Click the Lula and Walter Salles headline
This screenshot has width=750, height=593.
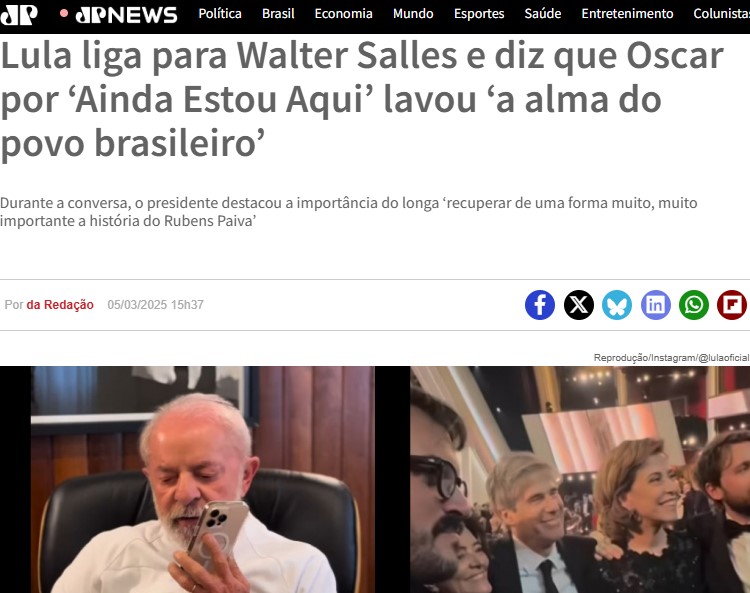coord(362,99)
